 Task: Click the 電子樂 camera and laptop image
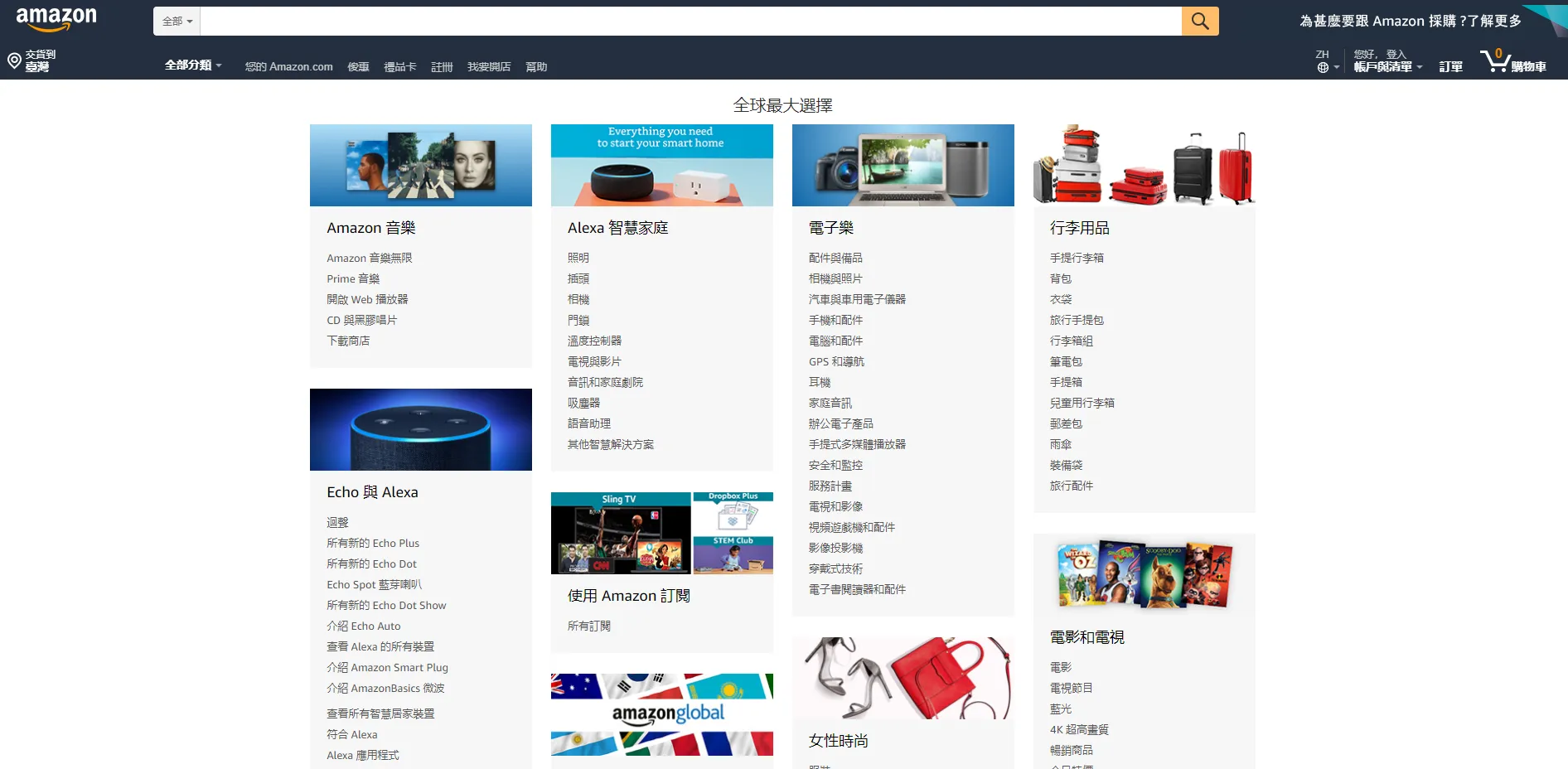pyautogui.click(x=903, y=165)
